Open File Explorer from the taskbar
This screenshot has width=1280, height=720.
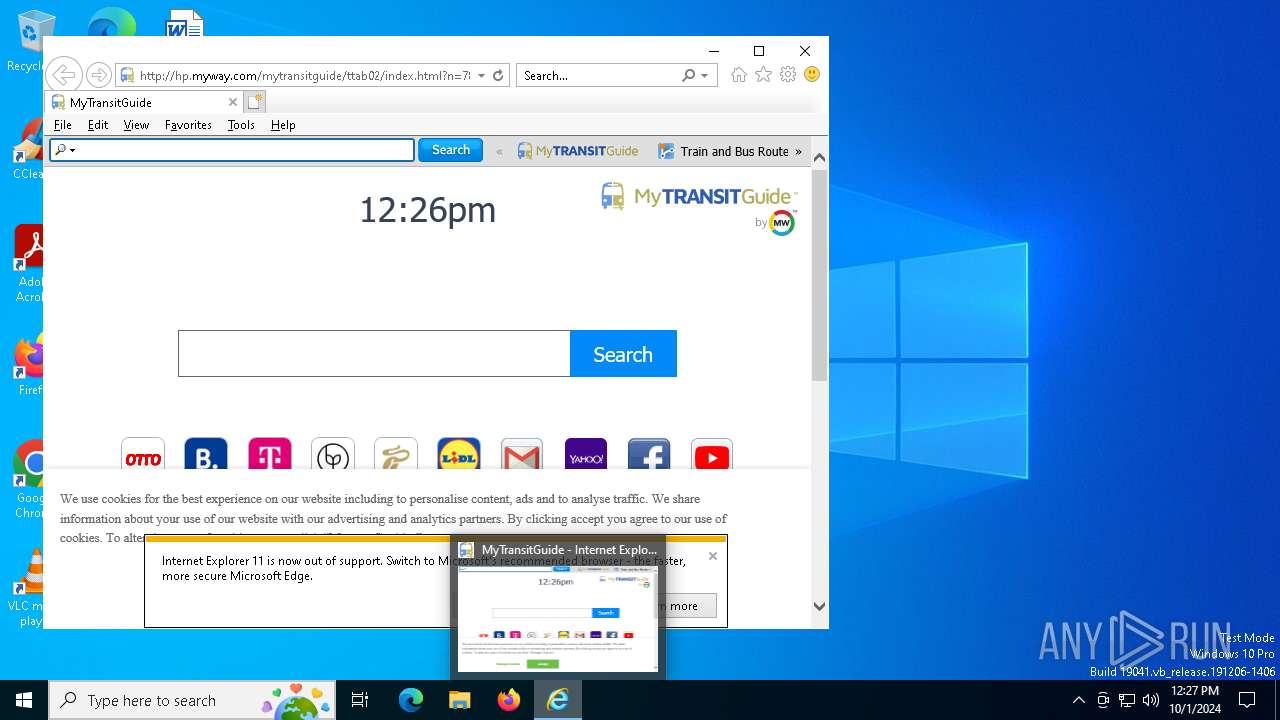tap(460, 700)
